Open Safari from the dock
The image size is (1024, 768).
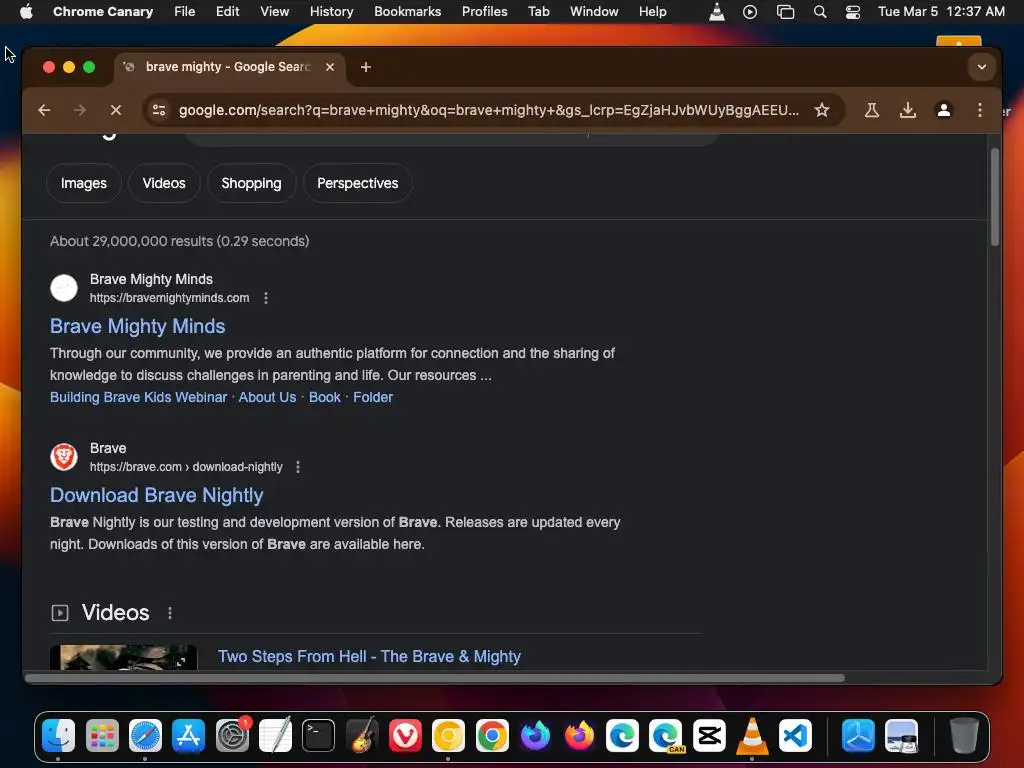click(x=145, y=736)
